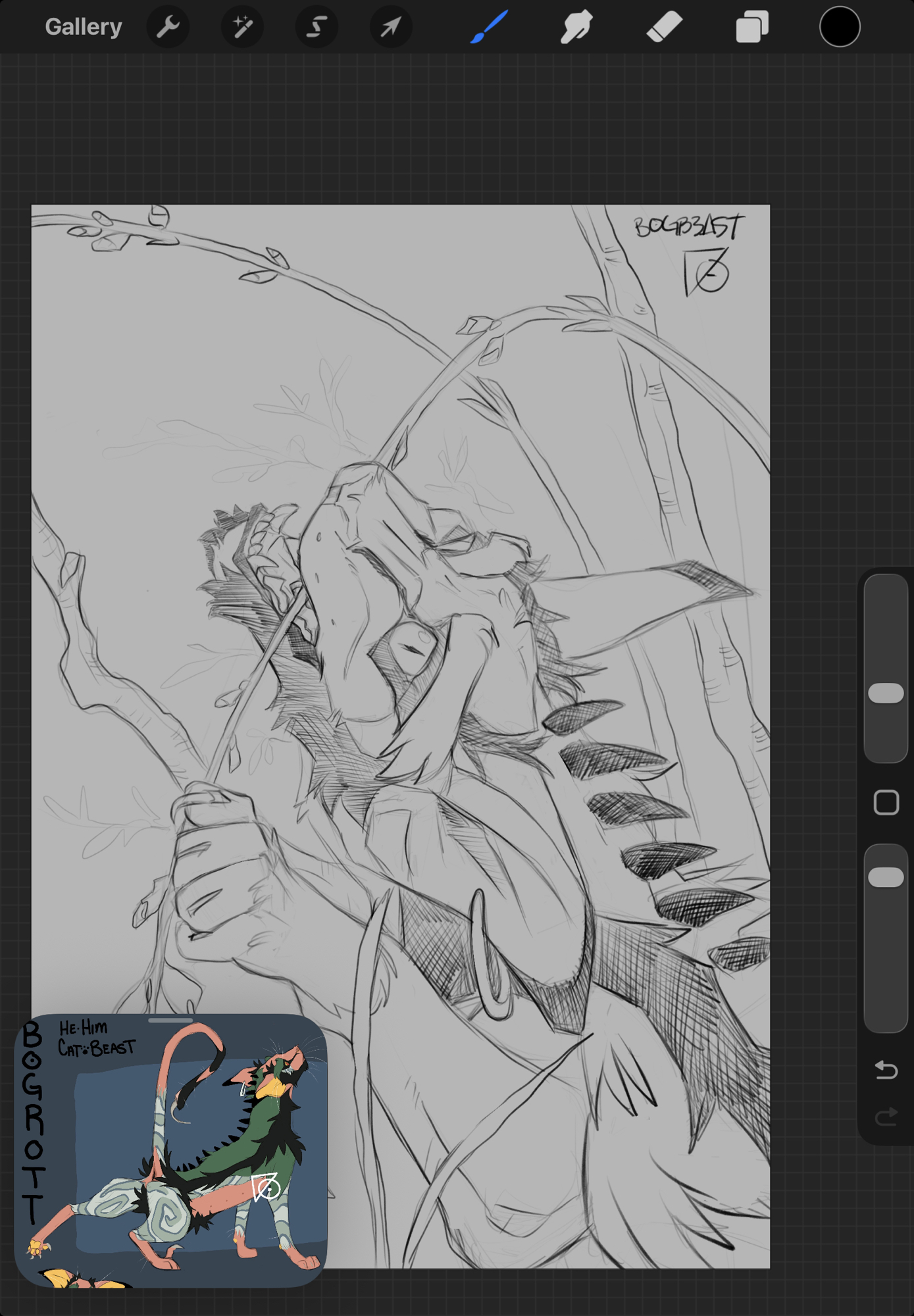The image size is (914, 1316).
Task: Tap the square Modify button in sidebar
Action: [x=886, y=802]
